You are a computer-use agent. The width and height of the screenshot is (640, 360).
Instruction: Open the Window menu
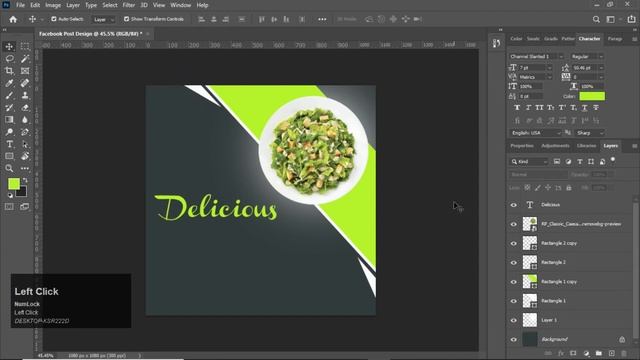coord(180,5)
